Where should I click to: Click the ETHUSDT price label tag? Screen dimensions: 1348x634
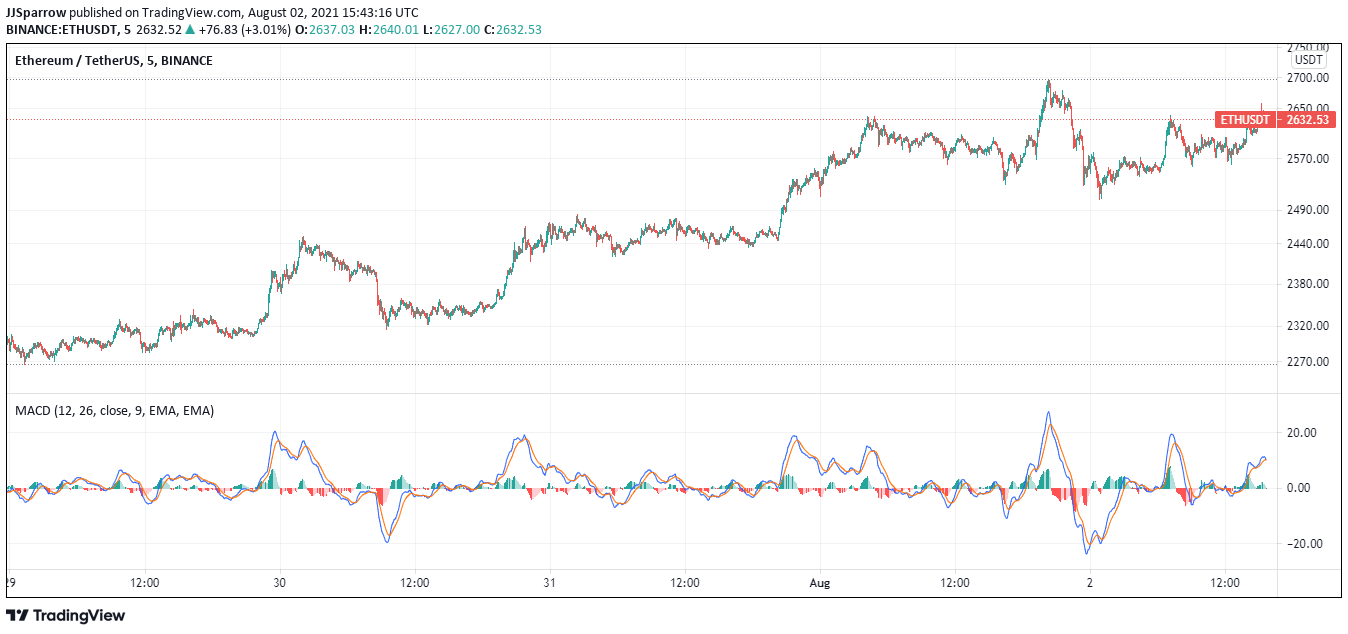coord(1245,120)
